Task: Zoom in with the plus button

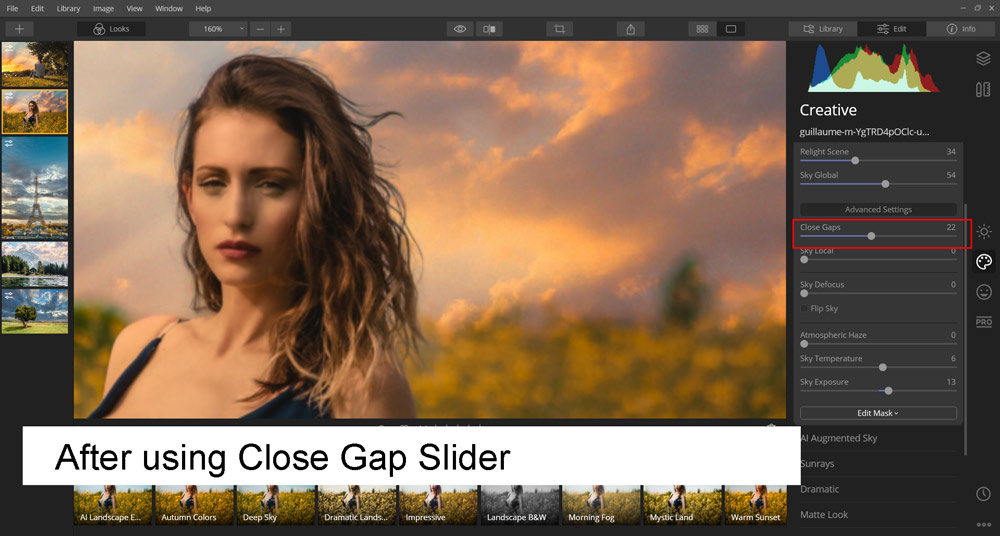Action: click(281, 29)
